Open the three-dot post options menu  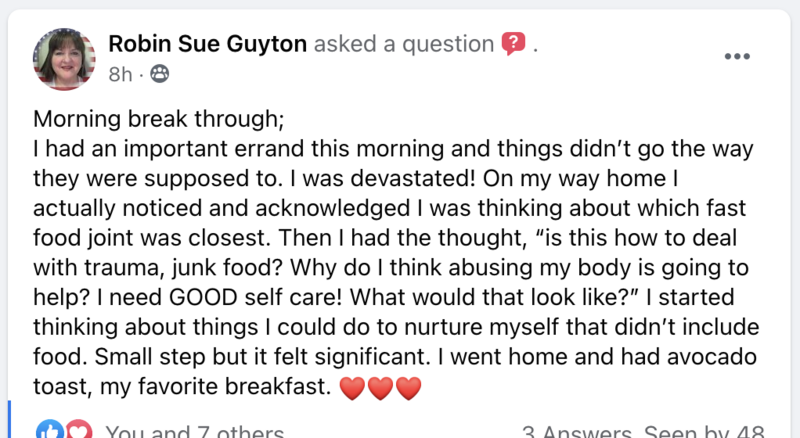coord(737,56)
